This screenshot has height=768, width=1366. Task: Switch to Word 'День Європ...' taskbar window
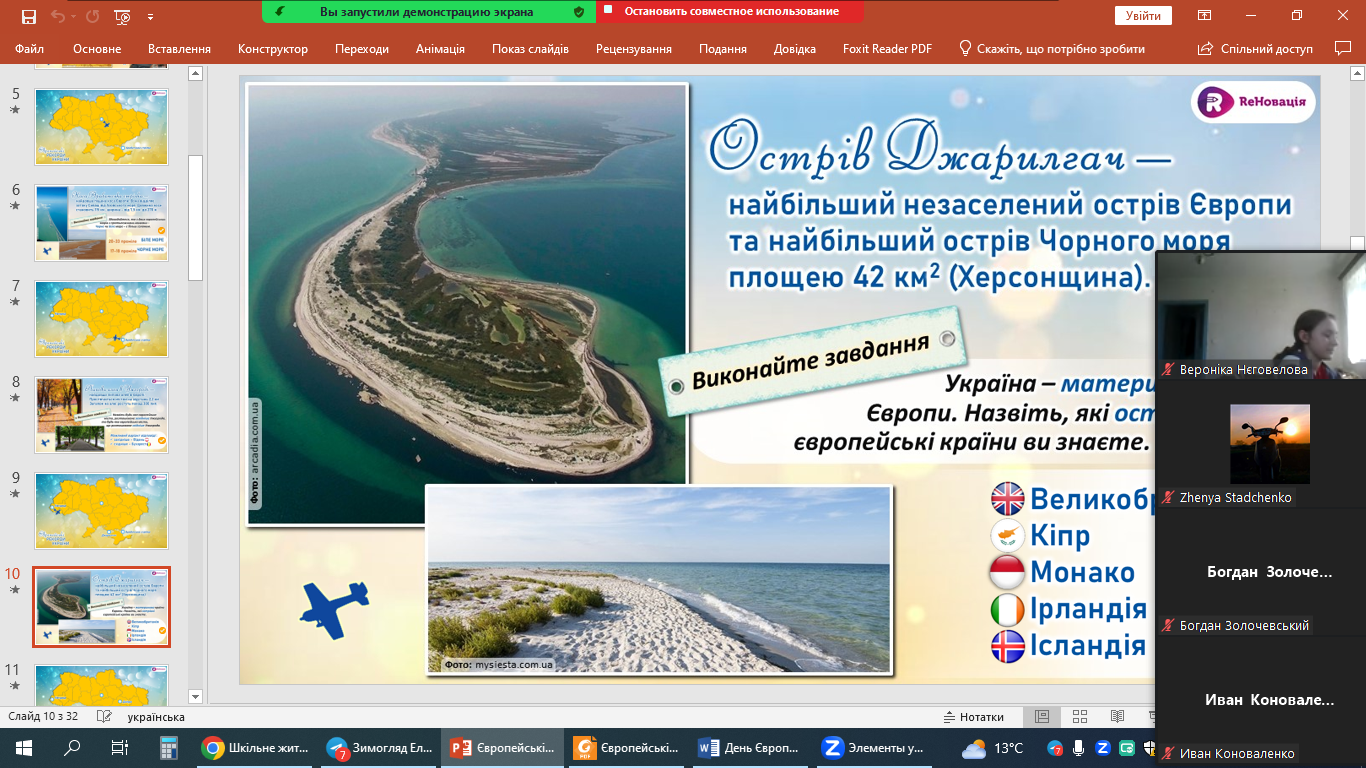748,748
